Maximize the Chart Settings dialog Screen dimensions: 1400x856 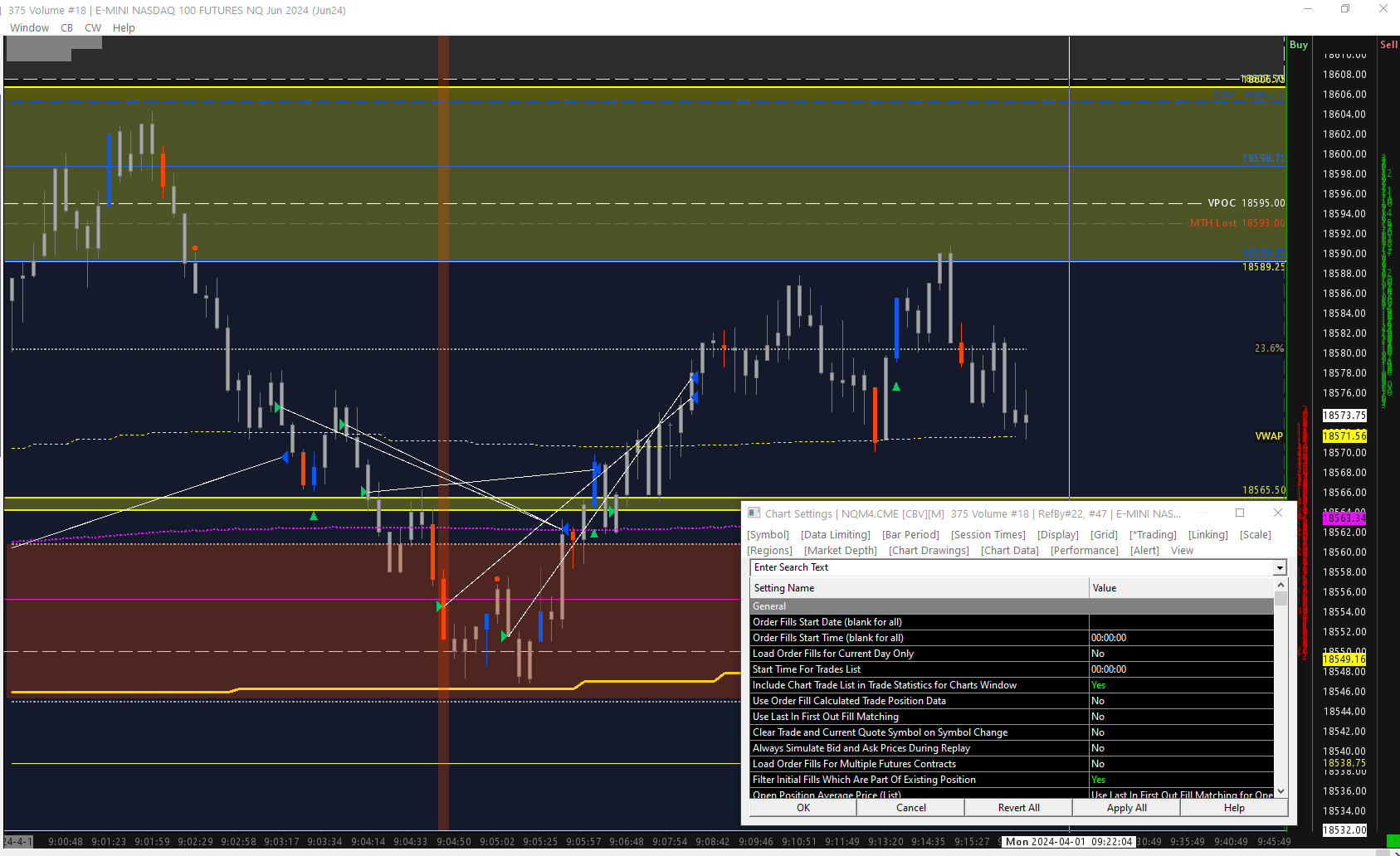point(1240,513)
